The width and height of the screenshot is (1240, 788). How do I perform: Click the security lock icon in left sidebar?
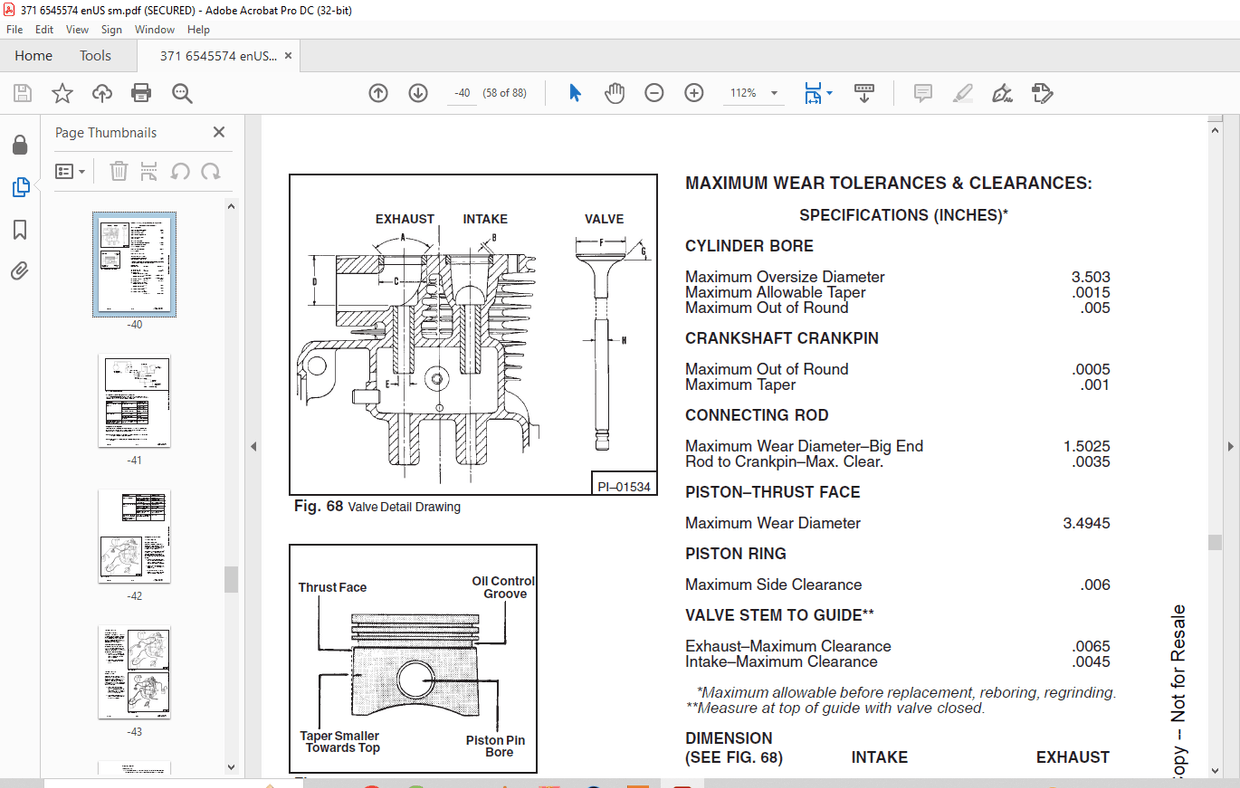pos(20,144)
